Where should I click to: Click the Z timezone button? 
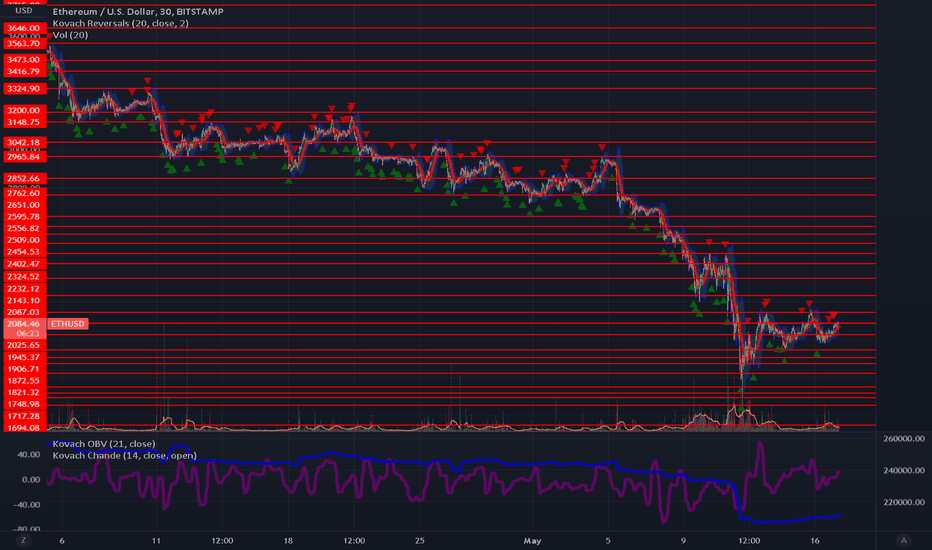(23, 540)
